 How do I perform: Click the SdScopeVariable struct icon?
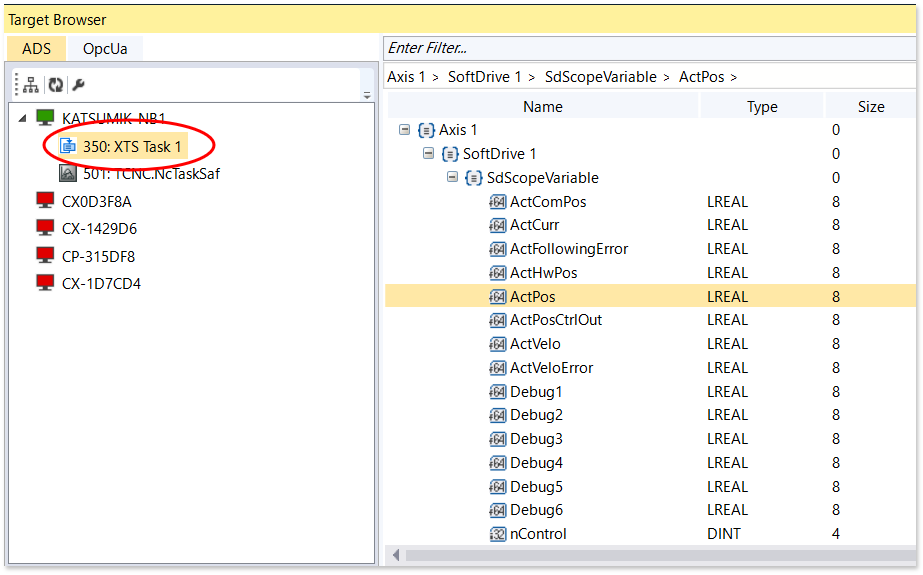point(474,178)
